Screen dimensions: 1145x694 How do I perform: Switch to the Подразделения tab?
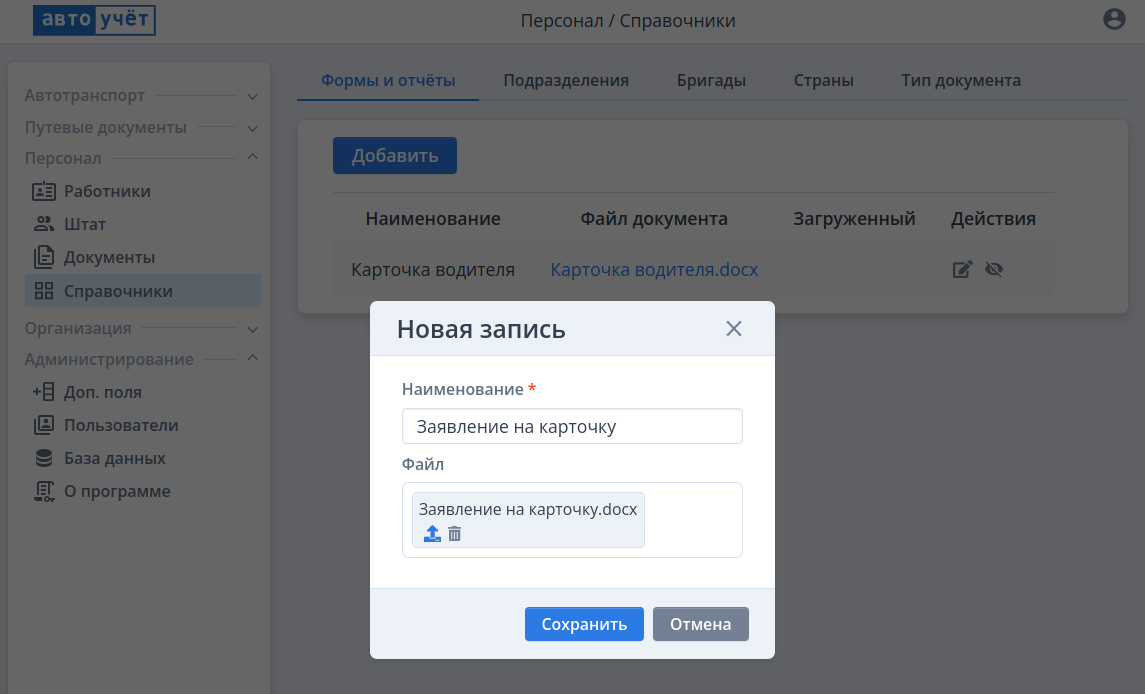[x=566, y=81]
